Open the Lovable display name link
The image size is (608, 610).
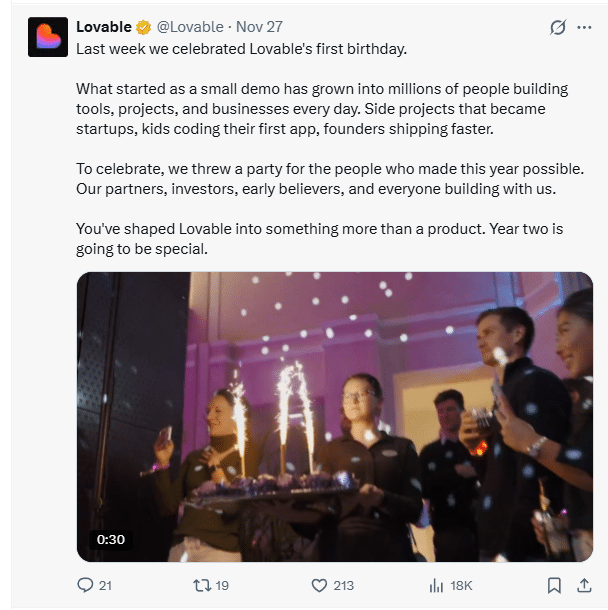[x=103, y=27]
